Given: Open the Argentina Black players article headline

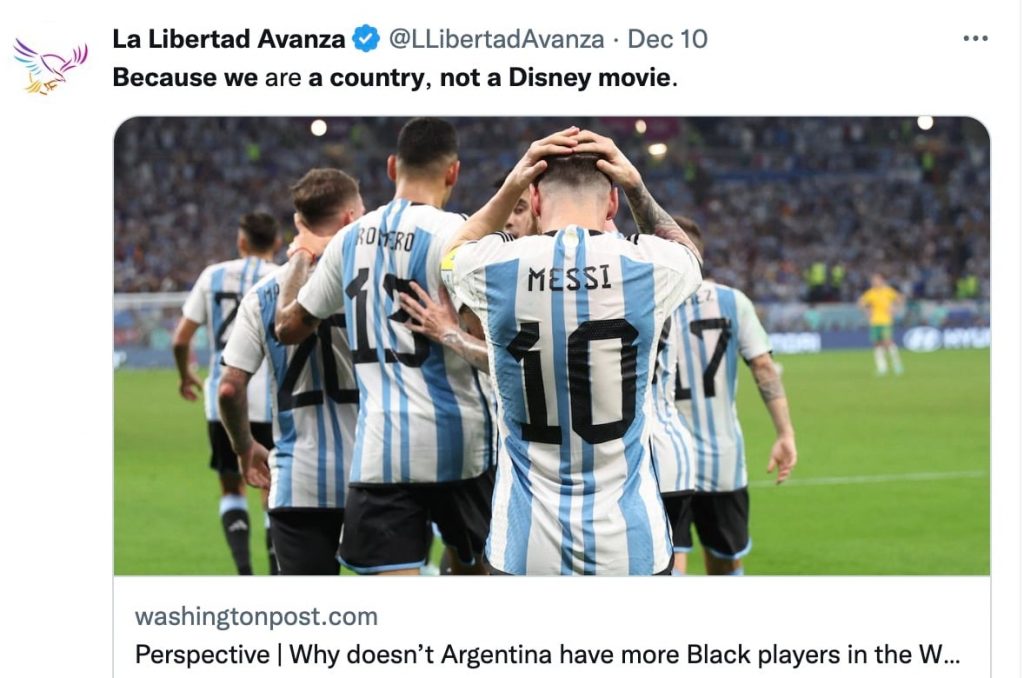Looking at the screenshot, I should 547,654.
